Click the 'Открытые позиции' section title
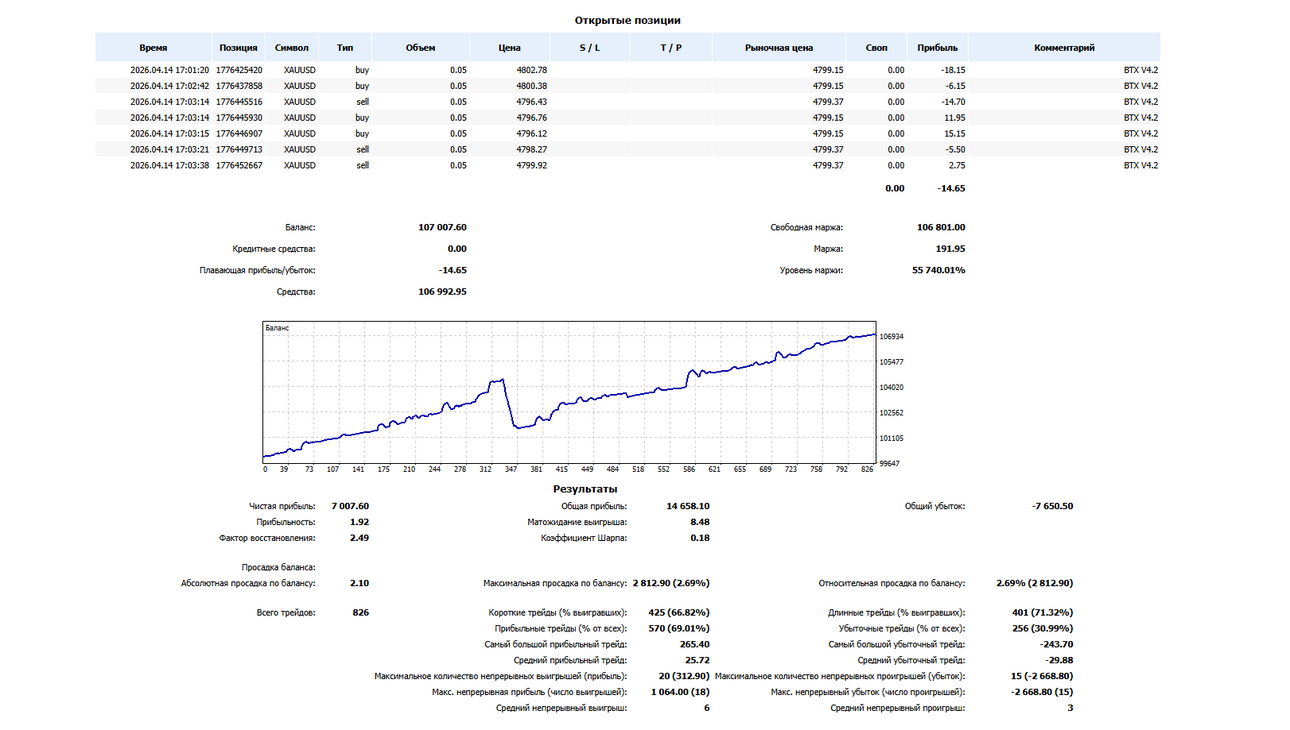Image resolution: width=1290 pixels, height=730 pixels. 628,20
